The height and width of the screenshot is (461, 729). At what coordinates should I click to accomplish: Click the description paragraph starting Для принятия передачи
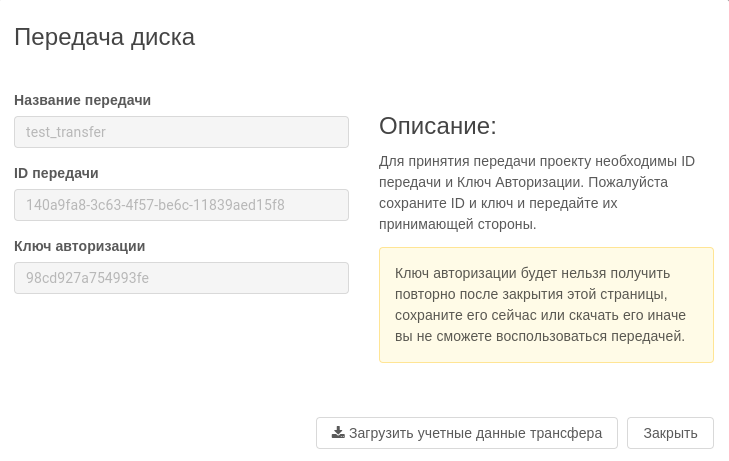tap(537, 192)
